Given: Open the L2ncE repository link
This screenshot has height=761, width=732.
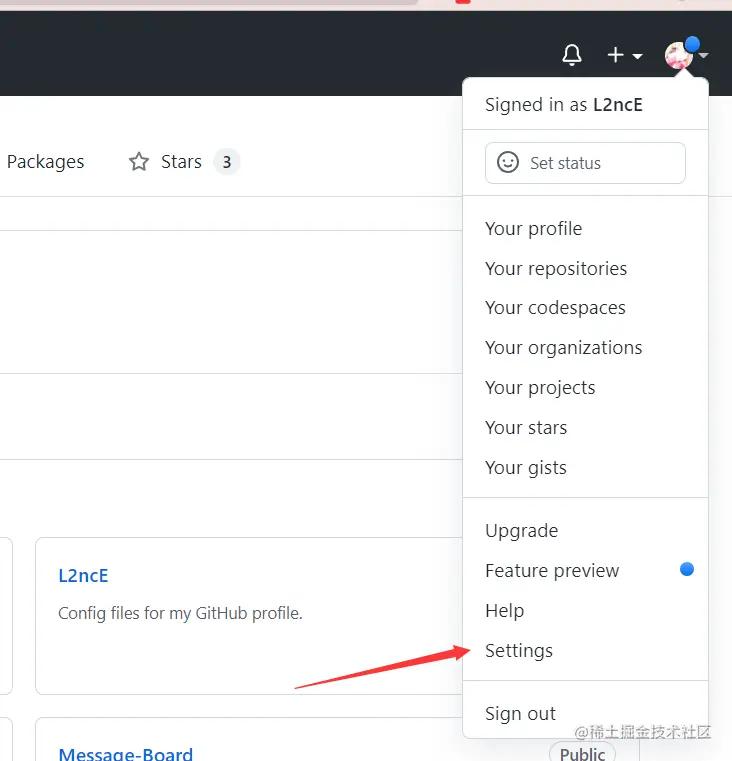Looking at the screenshot, I should tap(83, 576).
